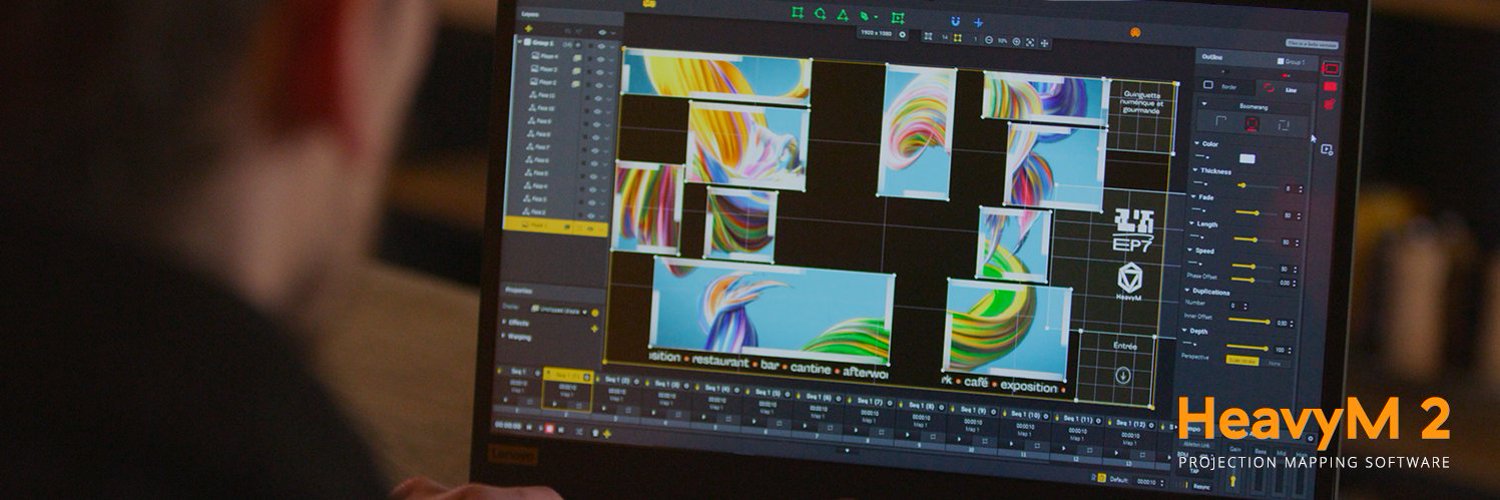Toggle visibility eye in Layers panel header

tap(602, 32)
